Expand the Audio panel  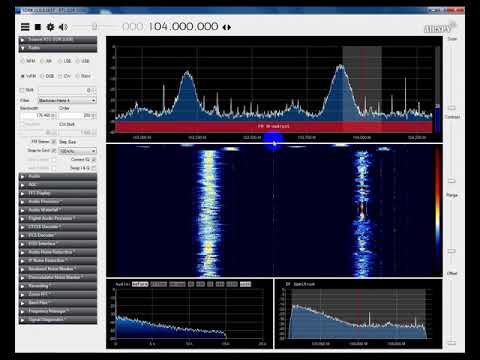point(58,176)
